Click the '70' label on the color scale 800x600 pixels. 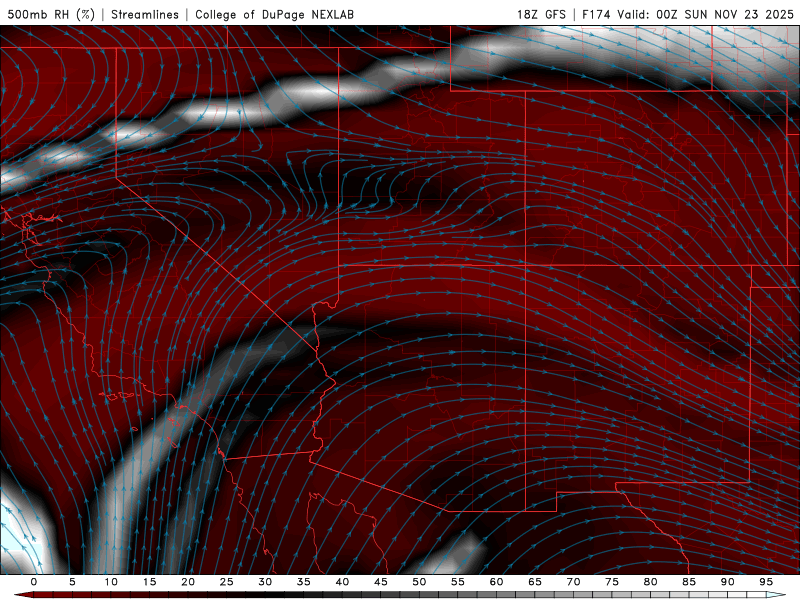tap(573, 582)
